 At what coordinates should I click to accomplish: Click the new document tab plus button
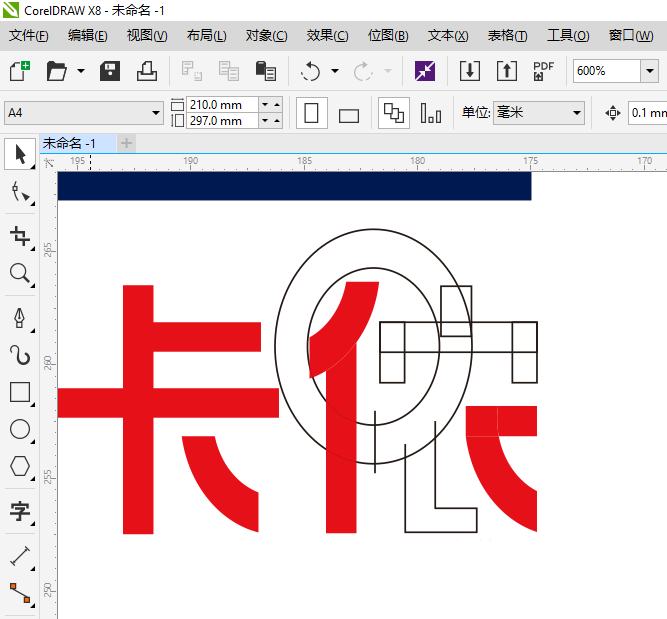(x=126, y=143)
